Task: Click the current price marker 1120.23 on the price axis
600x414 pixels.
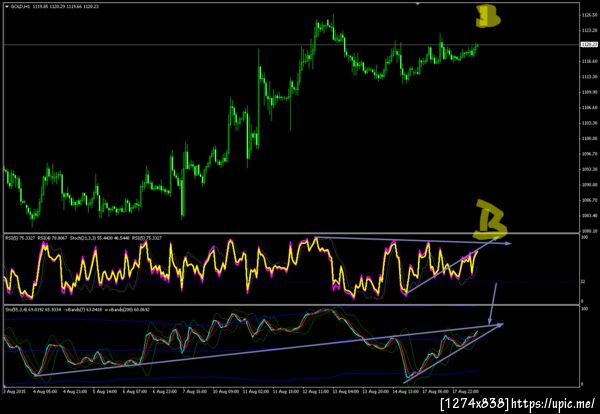Action: pyautogui.click(x=590, y=44)
